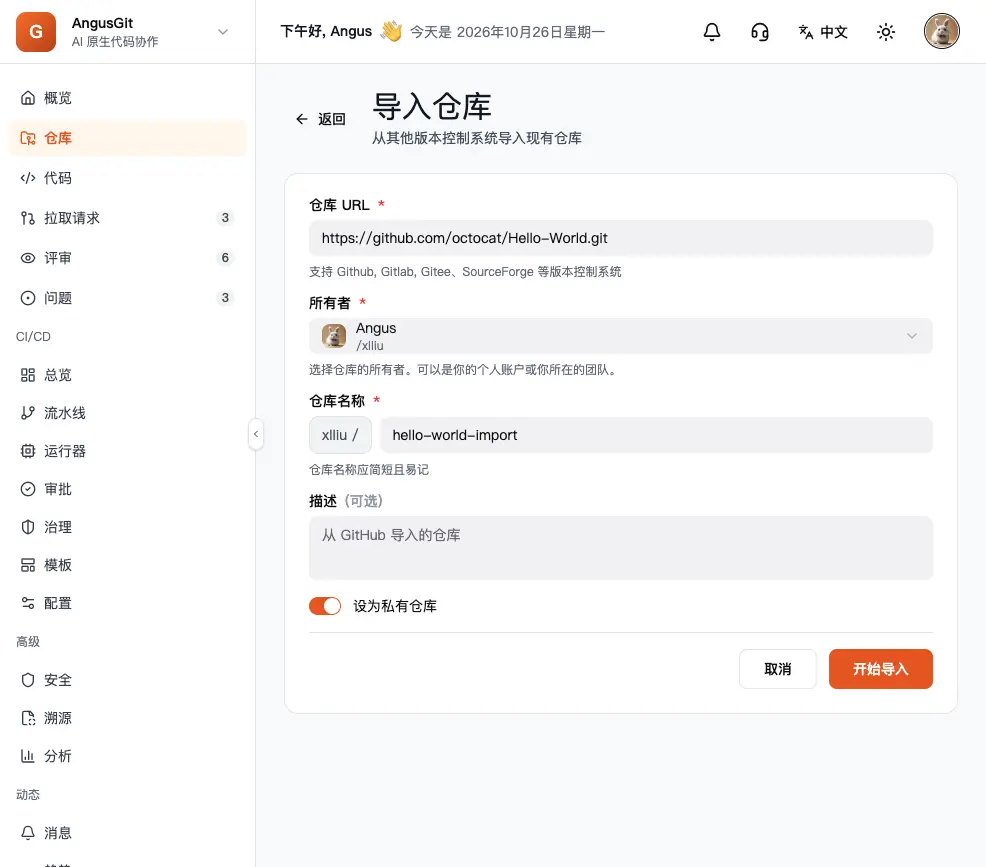Screen dimensions: 986x867
Task: Toggle light theme sun icon
Action: 885,31
